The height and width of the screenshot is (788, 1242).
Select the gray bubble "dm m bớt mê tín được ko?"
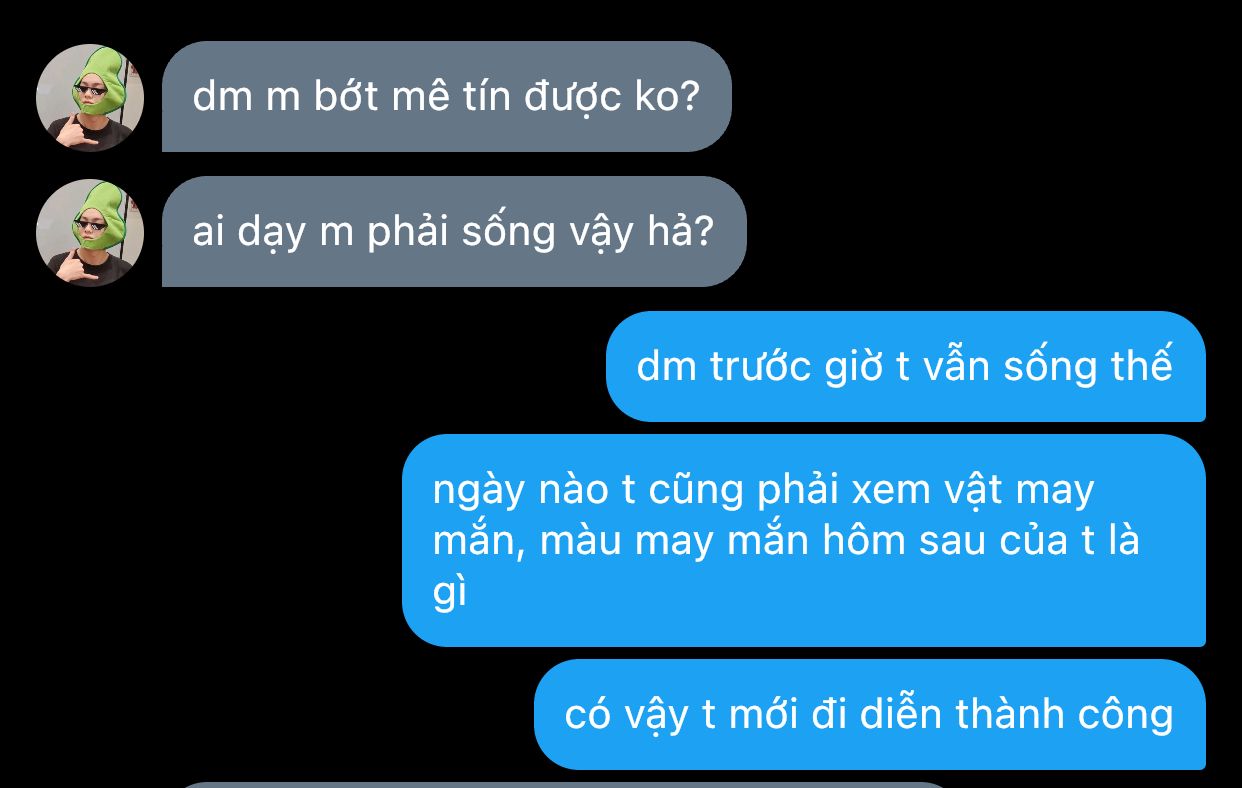tap(447, 97)
